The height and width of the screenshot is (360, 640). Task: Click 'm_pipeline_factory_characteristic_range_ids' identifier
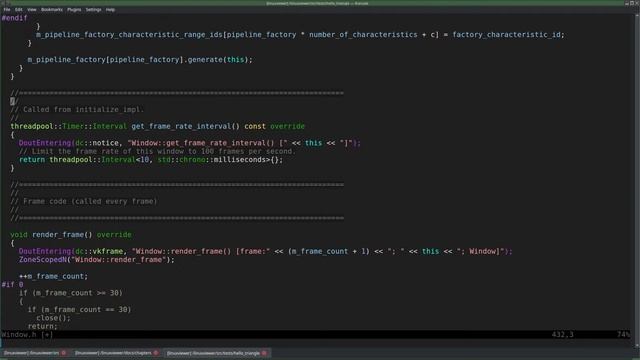[x=129, y=35]
